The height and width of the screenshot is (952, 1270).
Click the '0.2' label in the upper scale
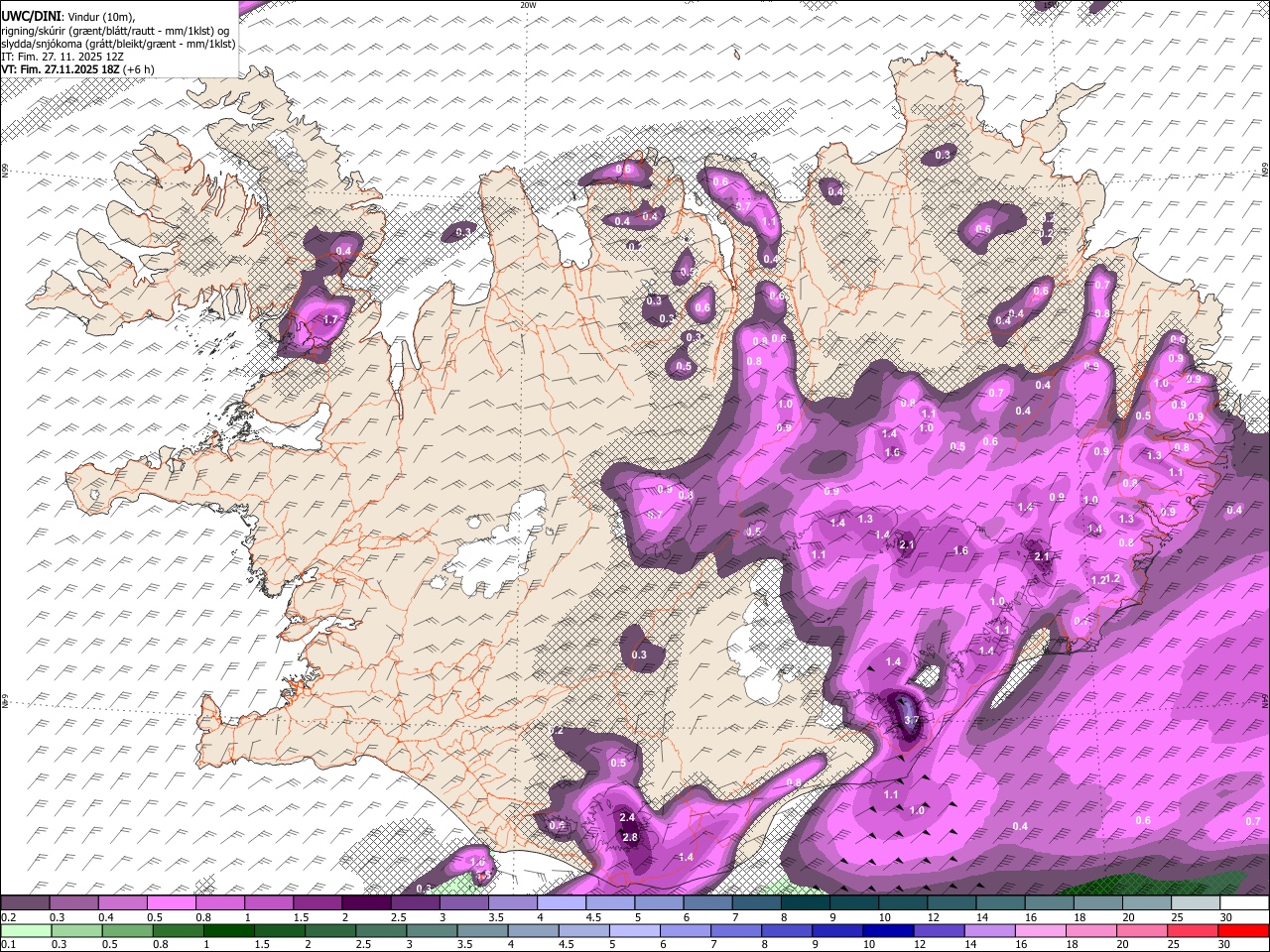(8, 917)
